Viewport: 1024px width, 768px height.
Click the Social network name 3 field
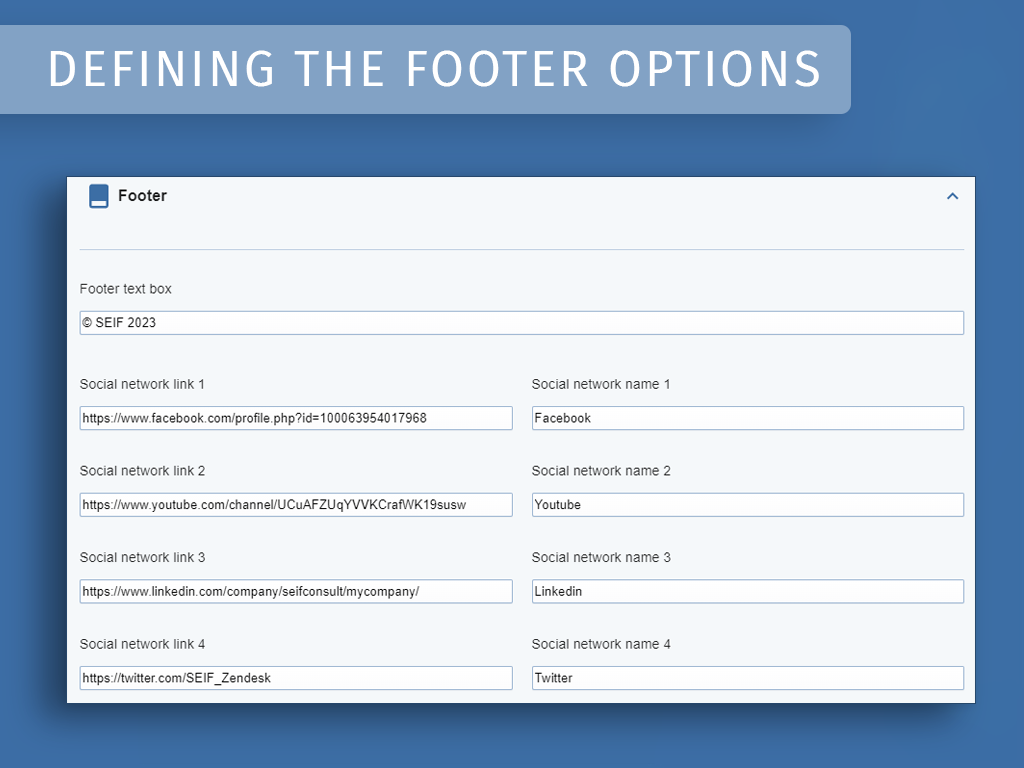click(747, 591)
